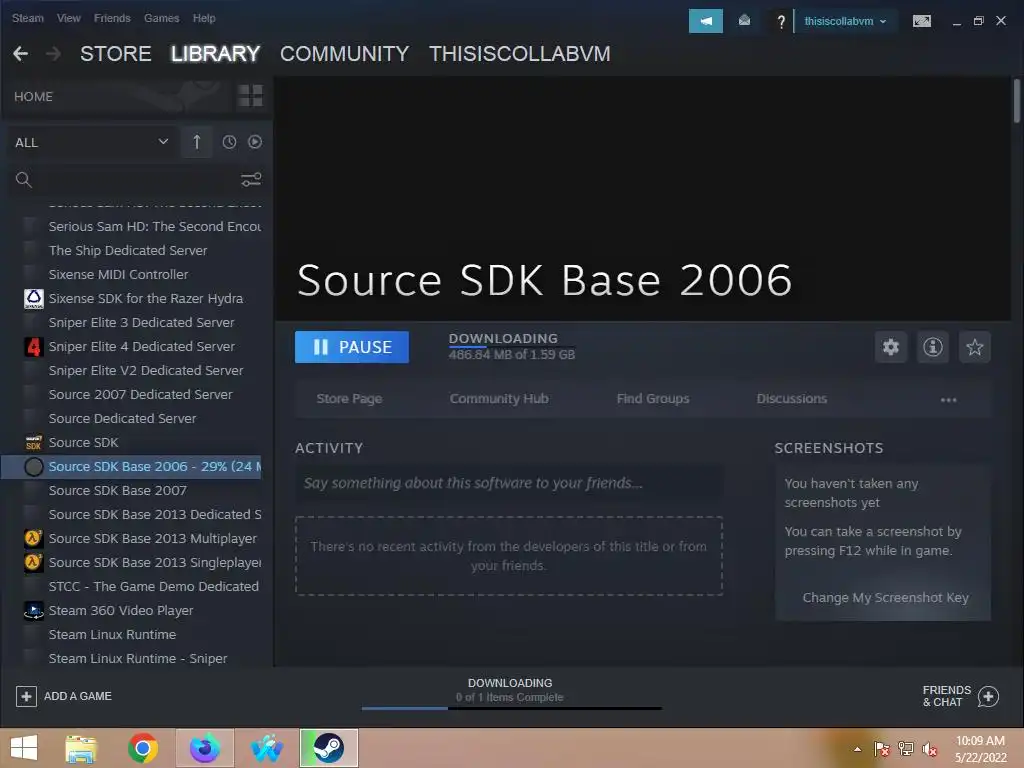Open the Friends menu
The image size is (1024, 768).
112,18
